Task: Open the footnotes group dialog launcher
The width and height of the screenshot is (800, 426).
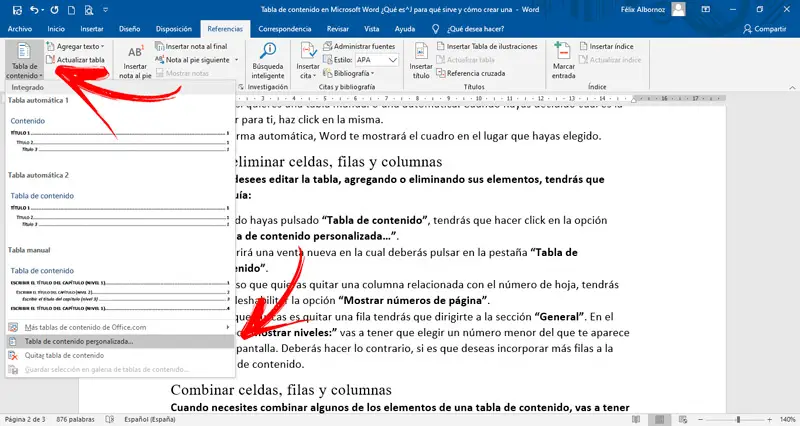Action: tap(241, 87)
